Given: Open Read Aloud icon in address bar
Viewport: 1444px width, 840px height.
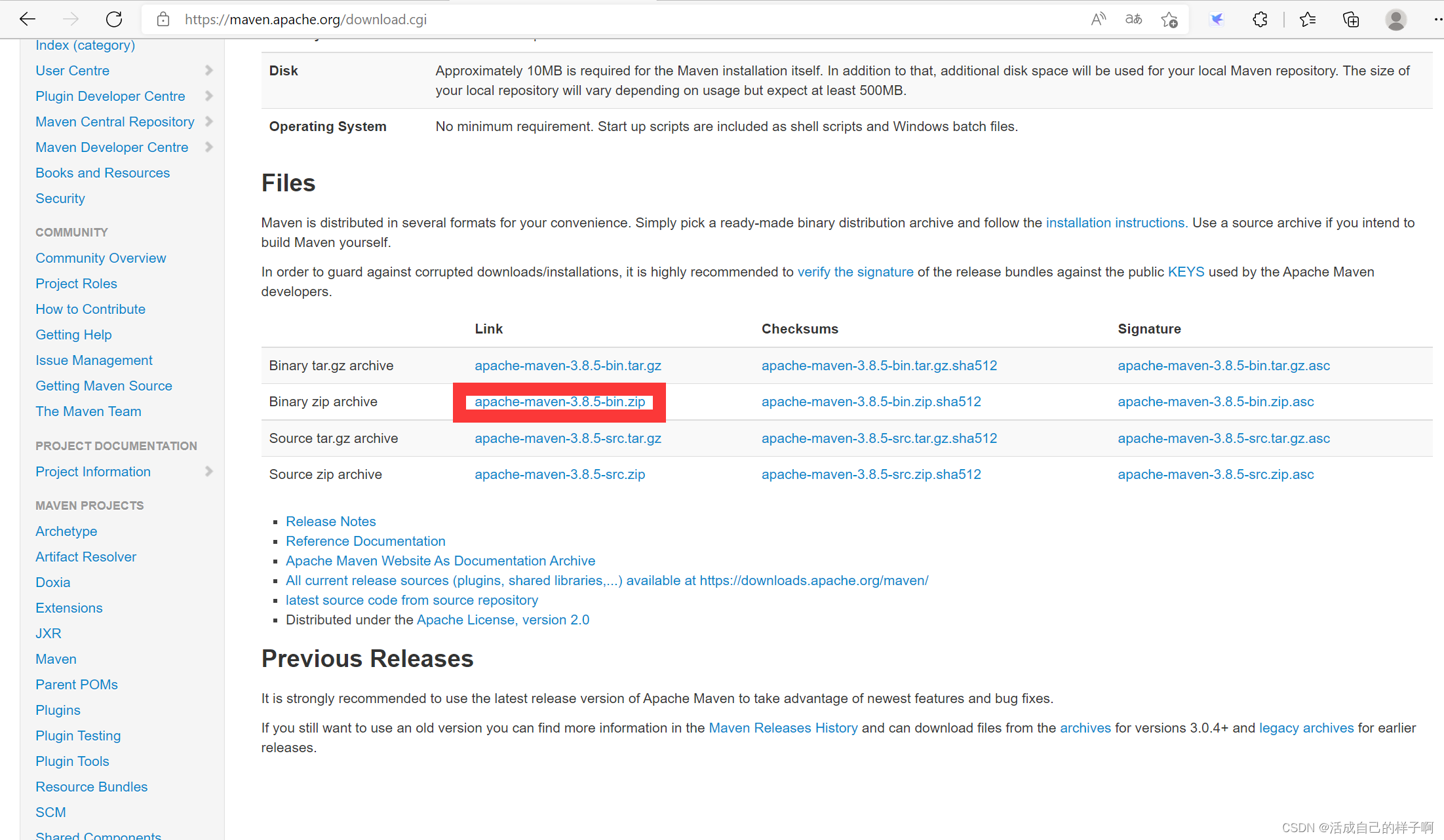Looking at the screenshot, I should pyautogui.click(x=1098, y=19).
